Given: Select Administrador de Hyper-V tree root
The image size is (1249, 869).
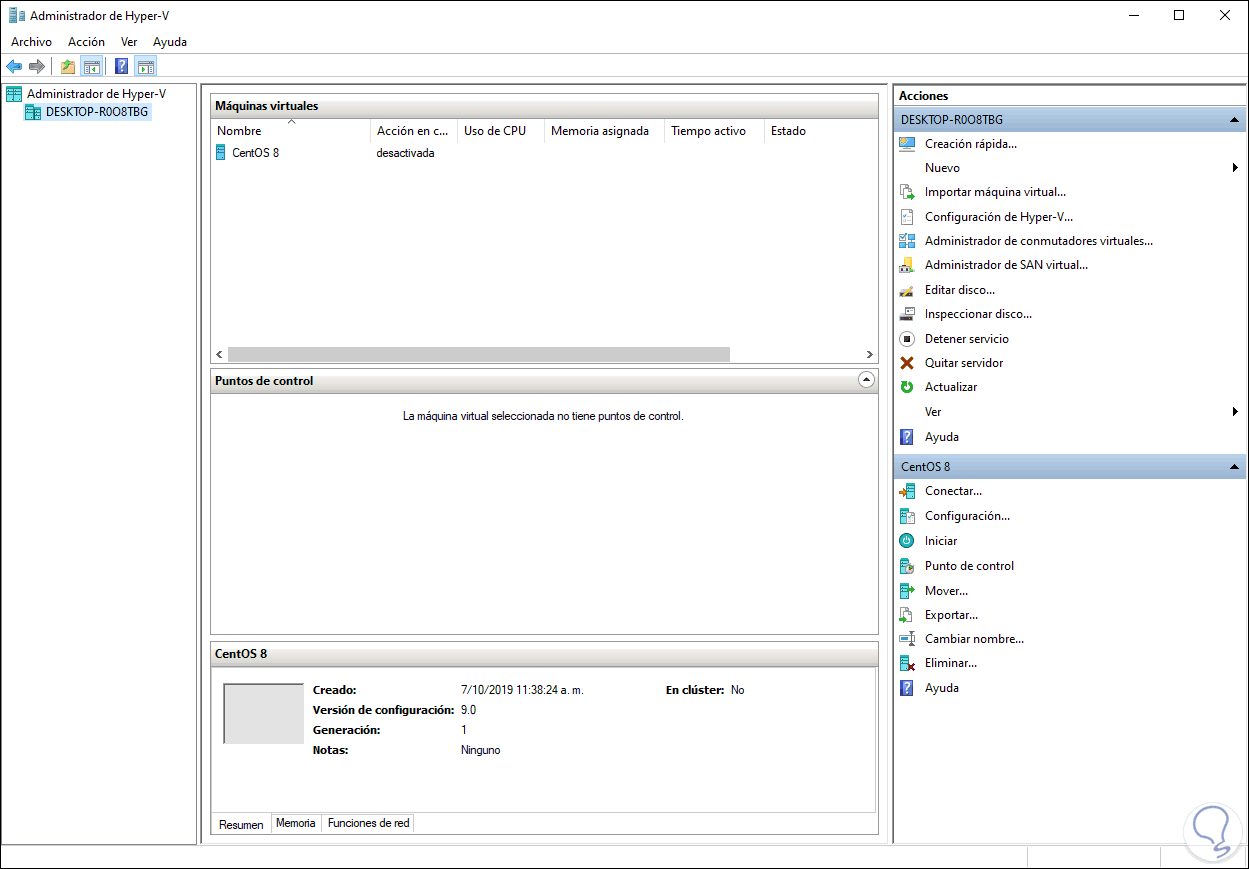Looking at the screenshot, I should tap(96, 94).
